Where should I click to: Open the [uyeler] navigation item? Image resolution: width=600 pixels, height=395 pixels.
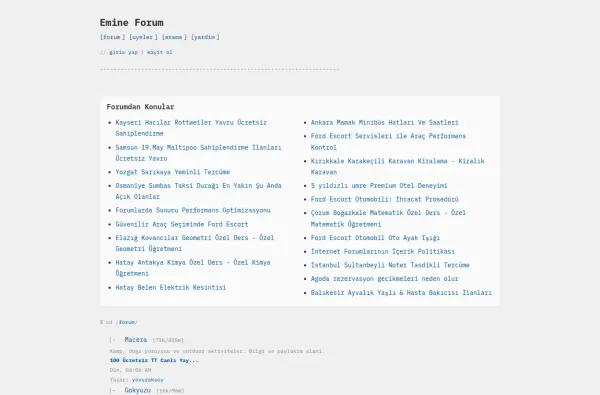[x=143, y=37]
